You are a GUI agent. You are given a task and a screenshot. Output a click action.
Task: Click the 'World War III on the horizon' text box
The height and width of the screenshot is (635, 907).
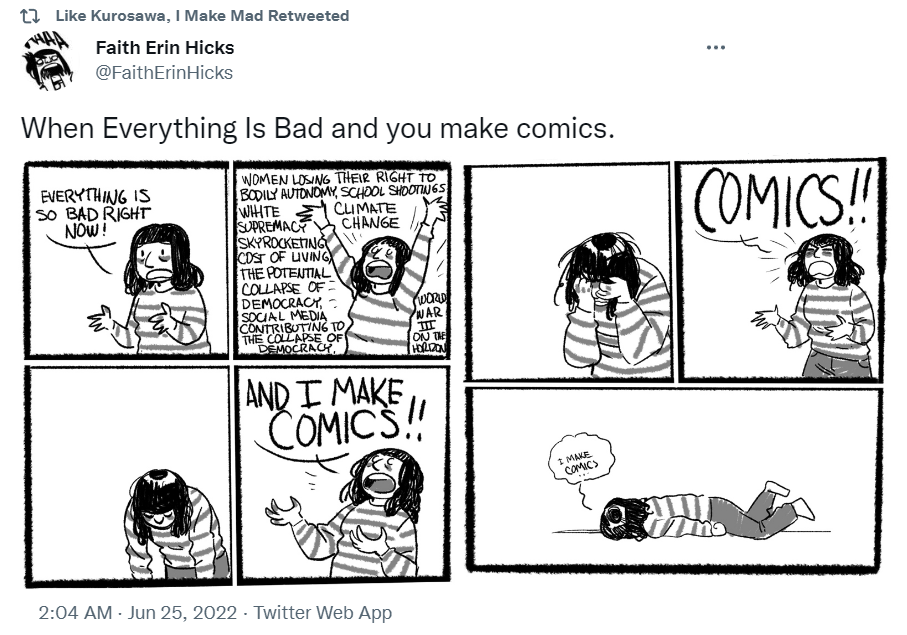pyautogui.click(x=430, y=324)
